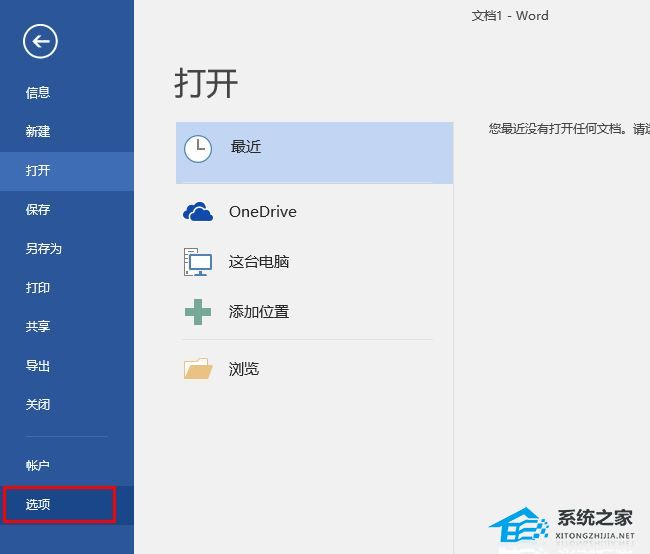Select the 最近 location label
This screenshot has height=554, width=650.
246,147
